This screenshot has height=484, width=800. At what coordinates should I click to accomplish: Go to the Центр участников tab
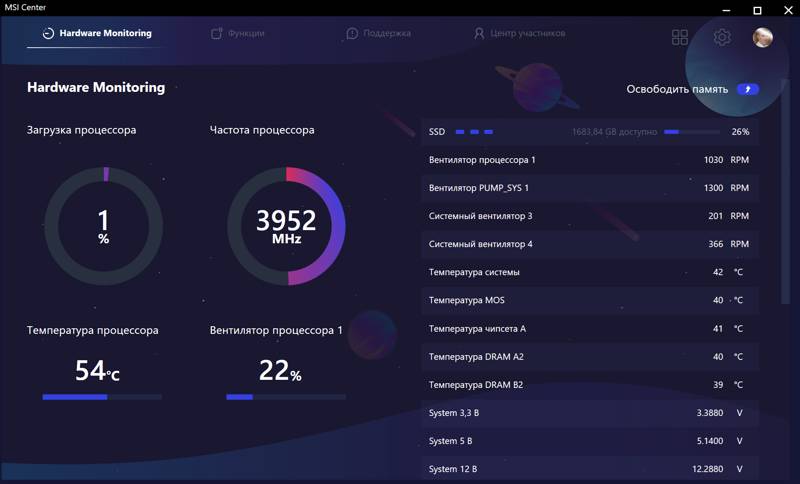(x=527, y=33)
